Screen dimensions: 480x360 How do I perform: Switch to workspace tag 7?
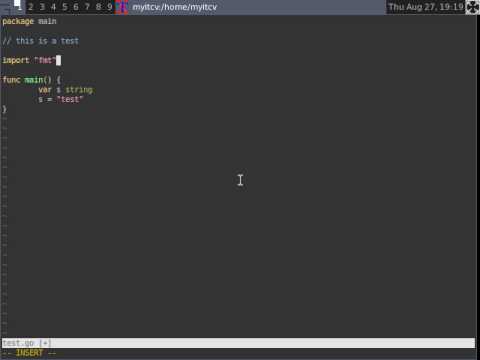coord(87,7)
